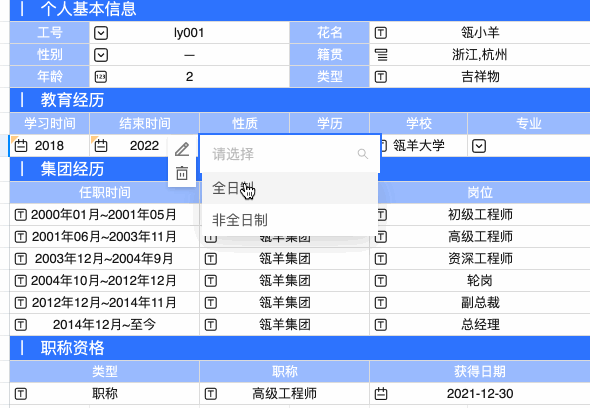Open dropdown icon next to ly001

pyautogui.click(x=101, y=33)
